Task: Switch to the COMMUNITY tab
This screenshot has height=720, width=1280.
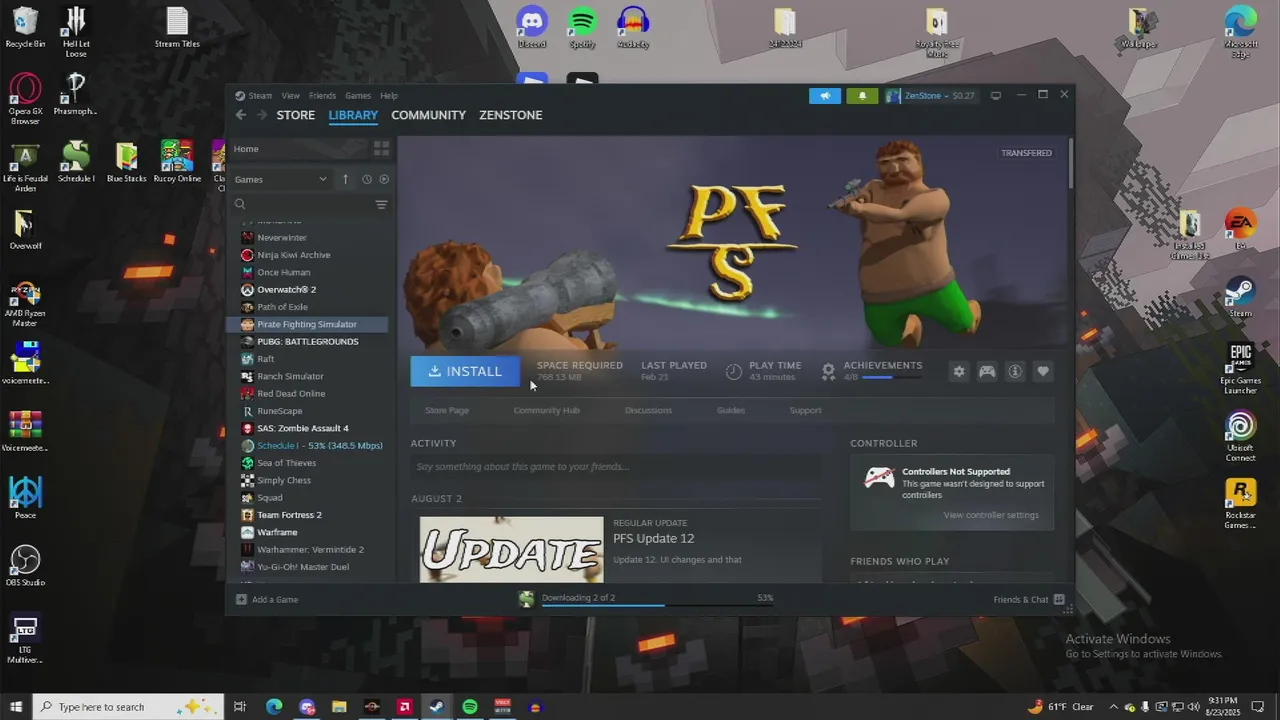Action: pyautogui.click(x=428, y=115)
